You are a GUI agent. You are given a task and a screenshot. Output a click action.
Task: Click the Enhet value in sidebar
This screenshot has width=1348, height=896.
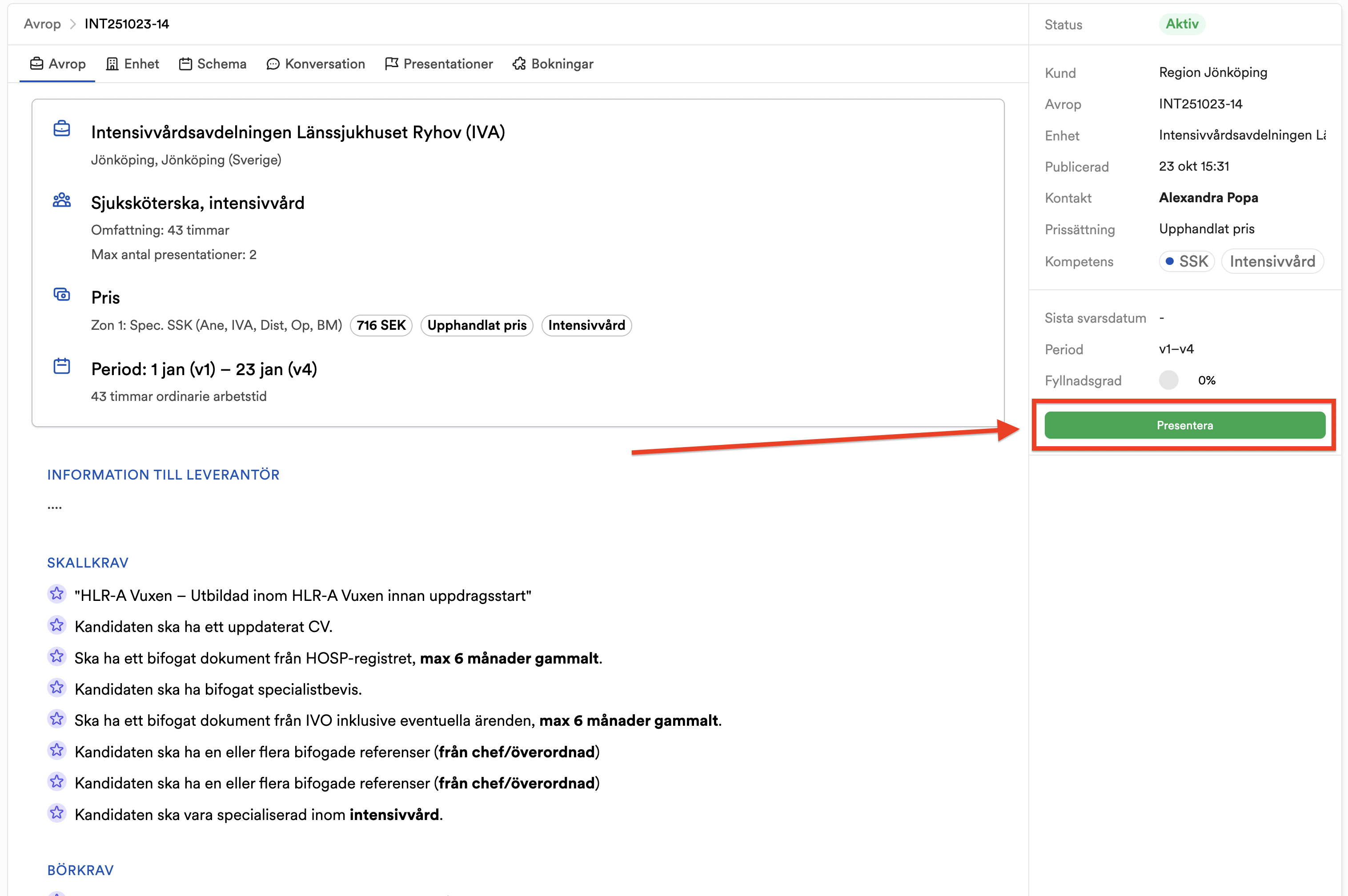pos(1242,136)
